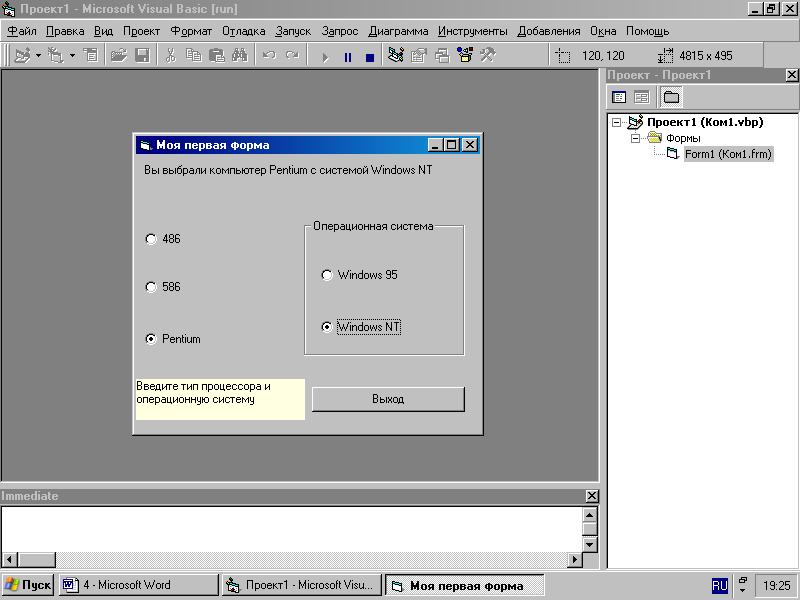Open the Запрос menu

[340, 31]
